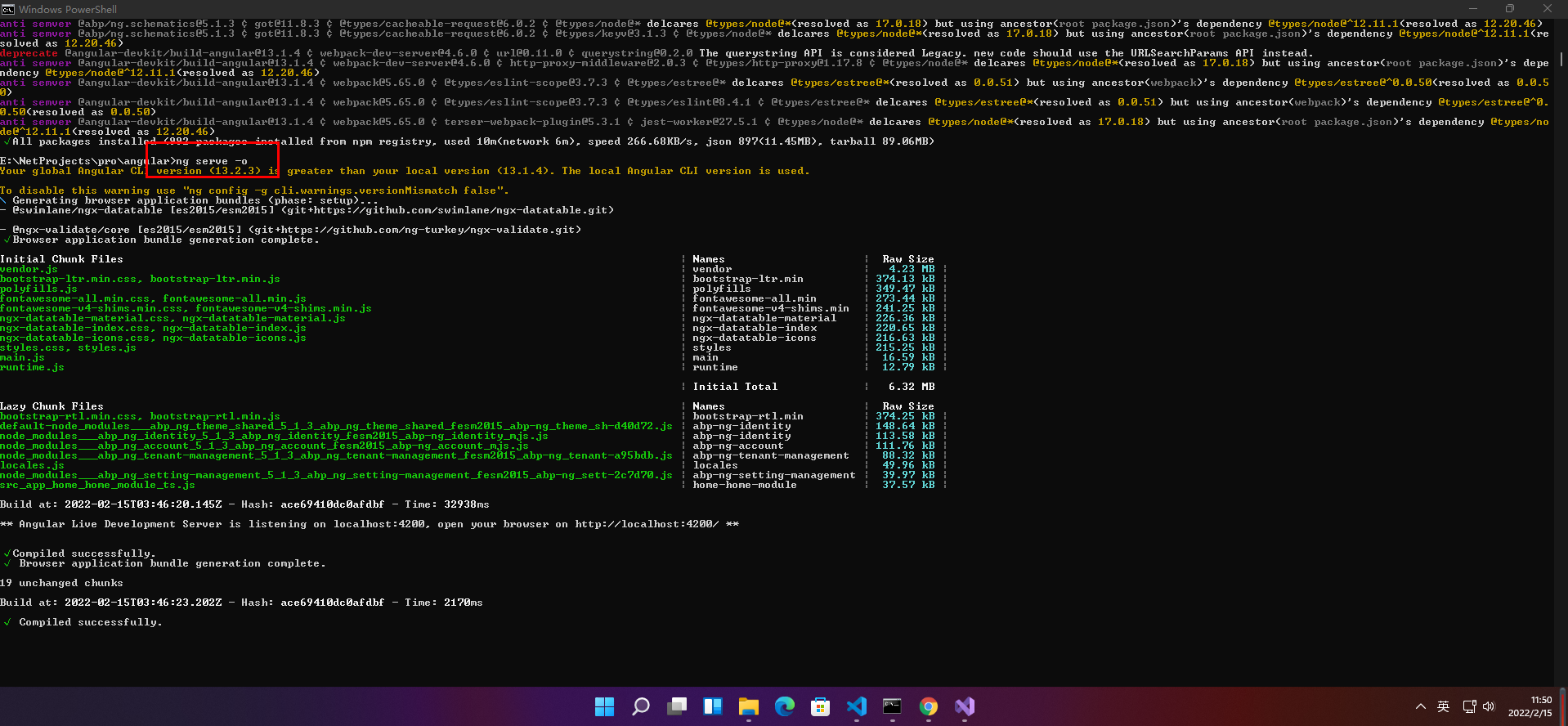Click 'Raw Size' header of initial chunks
1568x726 pixels.
[908, 259]
